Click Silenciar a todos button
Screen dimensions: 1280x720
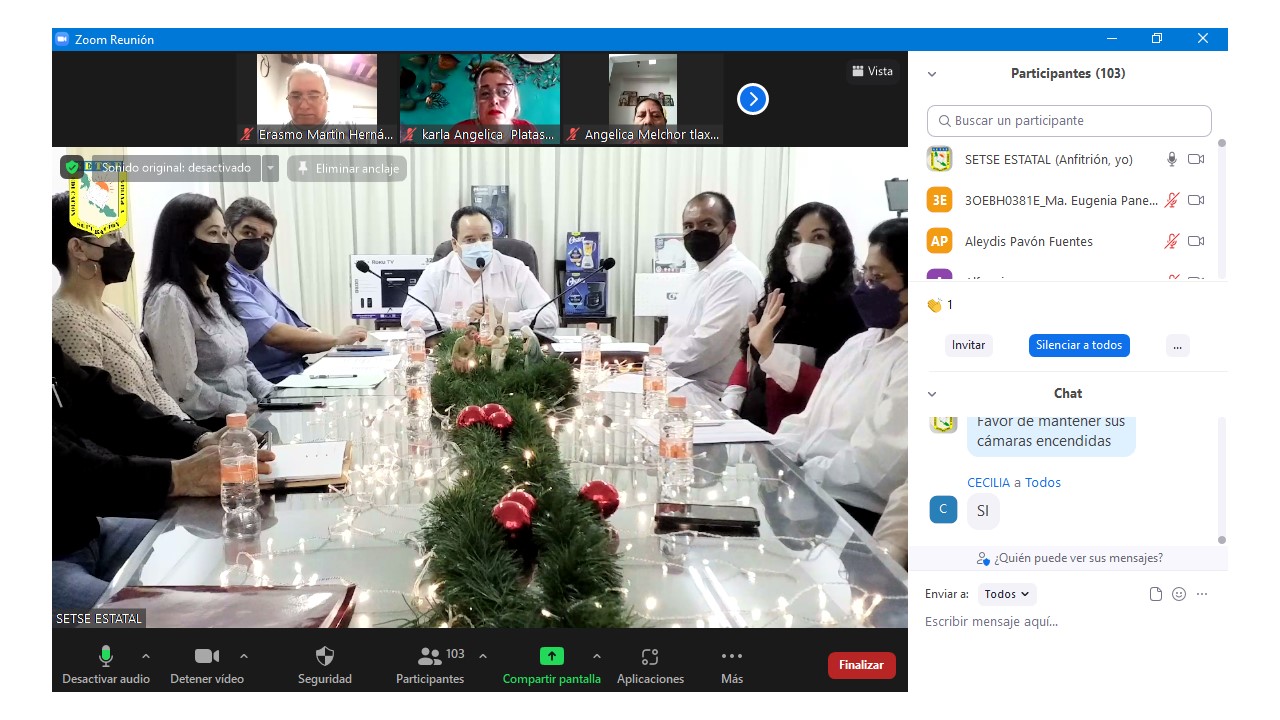point(1079,345)
